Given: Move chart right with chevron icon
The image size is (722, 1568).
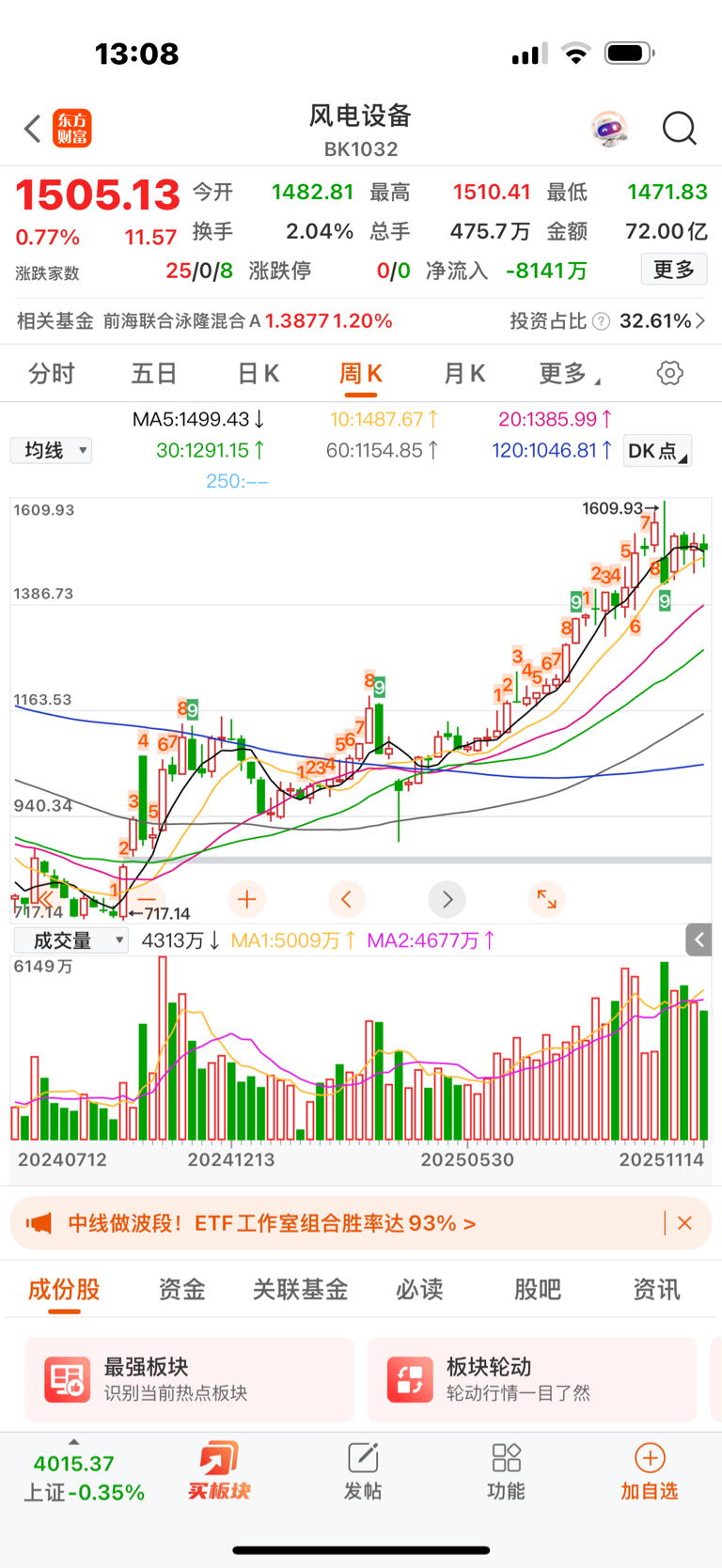Looking at the screenshot, I should click(447, 899).
